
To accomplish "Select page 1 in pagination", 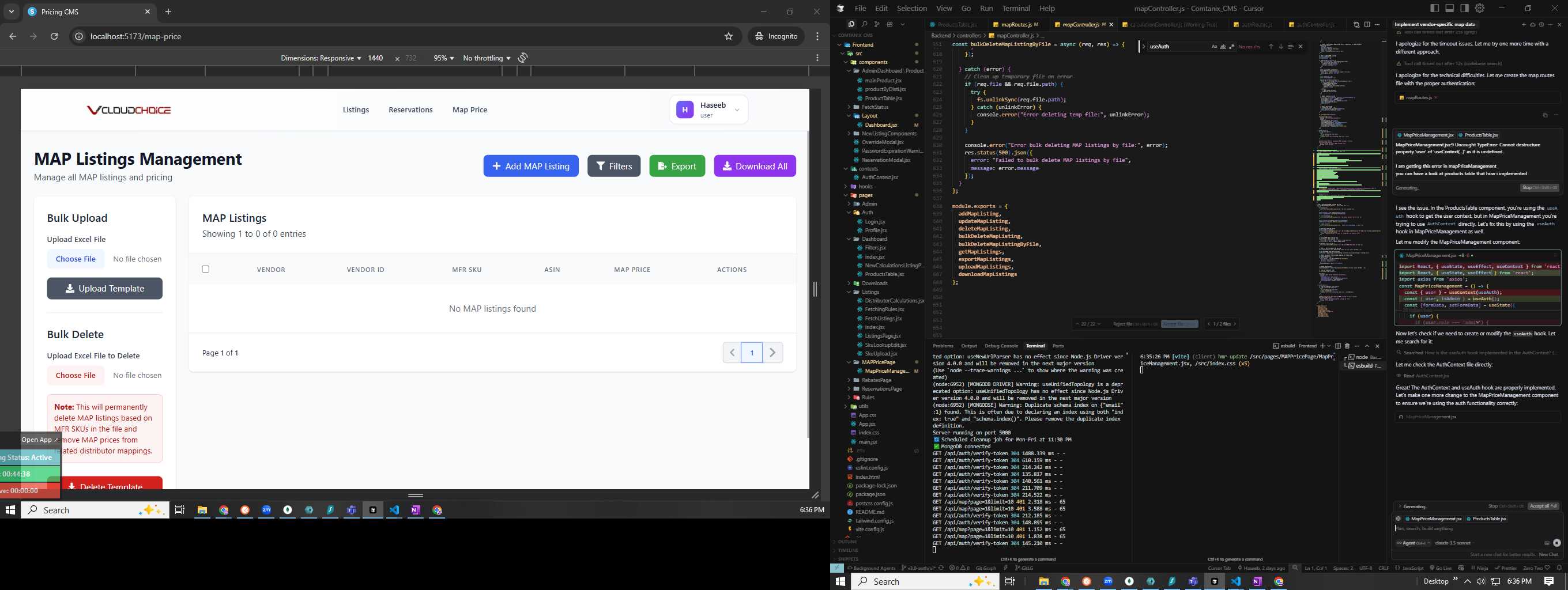I will (752, 352).
